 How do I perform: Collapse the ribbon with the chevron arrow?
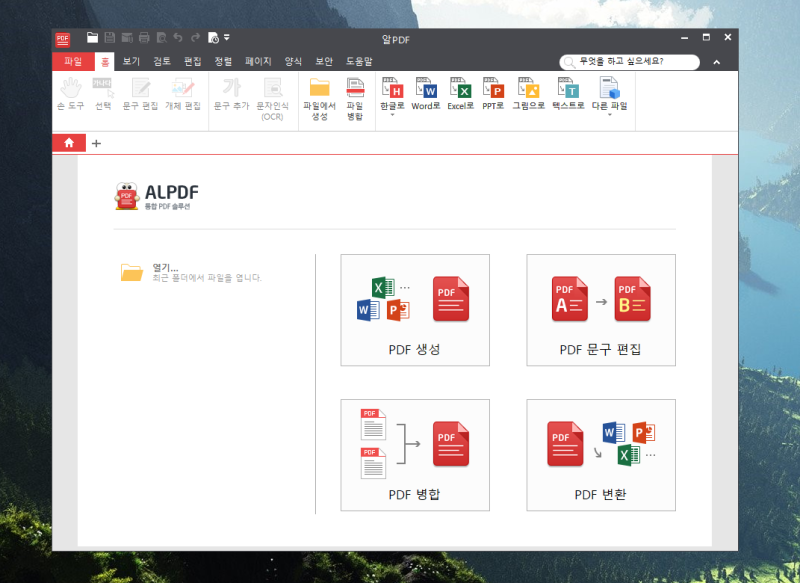717,62
